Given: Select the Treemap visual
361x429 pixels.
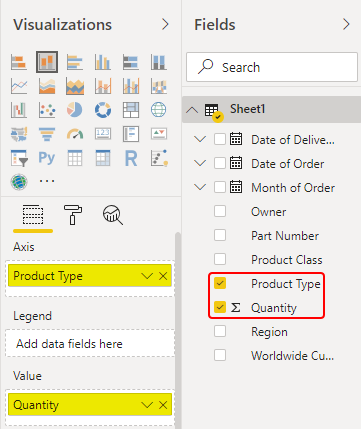Looking at the screenshot, I should pos(131,110).
